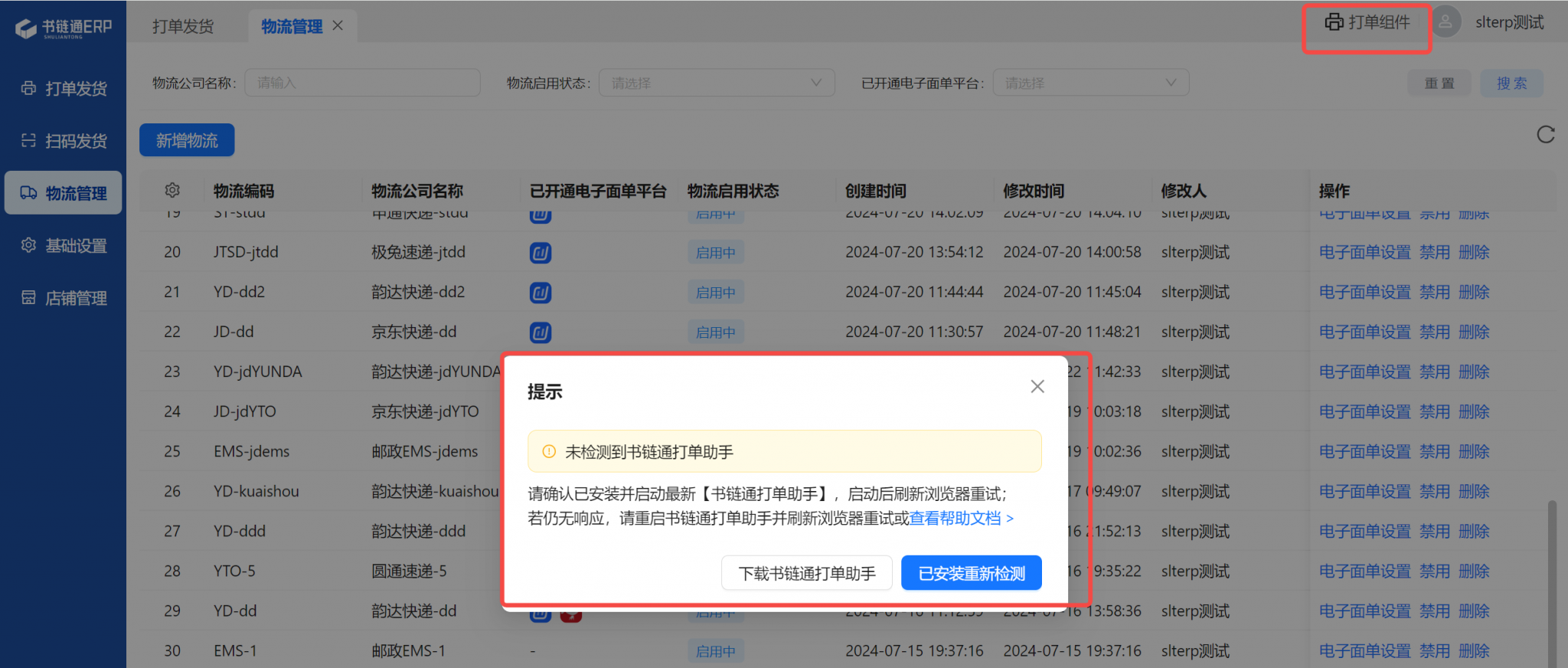
Task: Close the 物流管理 tab
Action: pyautogui.click(x=338, y=26)
